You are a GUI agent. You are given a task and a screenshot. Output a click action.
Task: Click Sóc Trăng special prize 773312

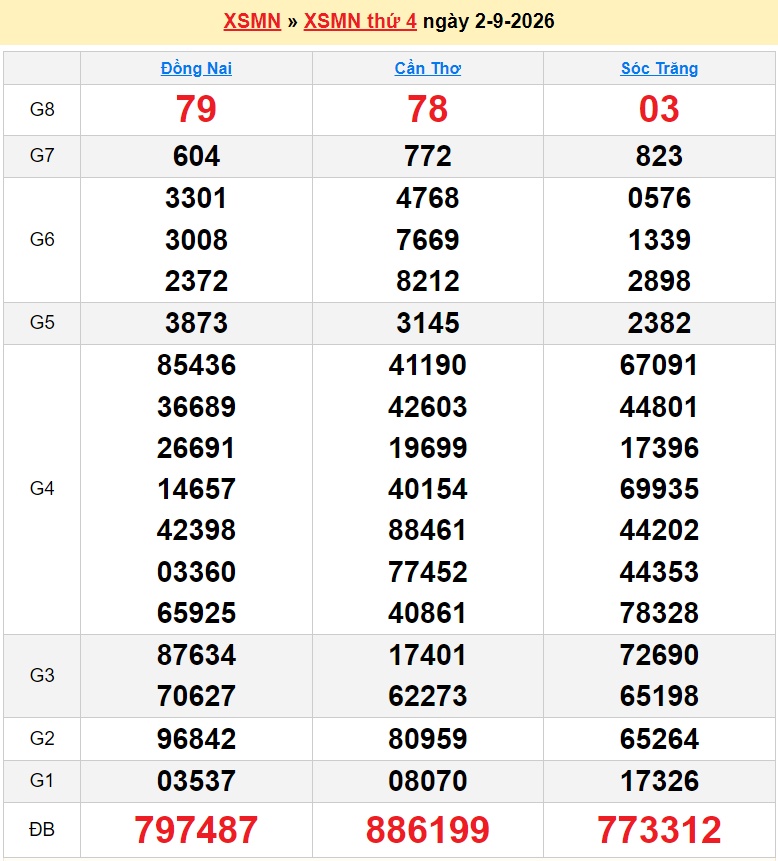(659, 830)
